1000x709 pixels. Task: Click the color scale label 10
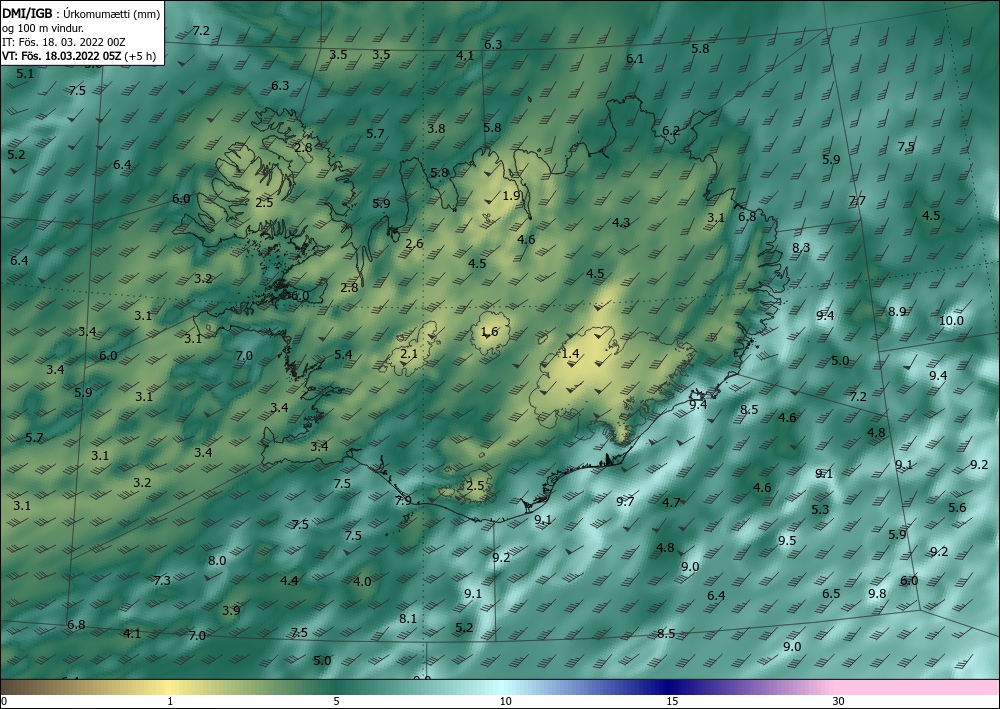point(505,701)
